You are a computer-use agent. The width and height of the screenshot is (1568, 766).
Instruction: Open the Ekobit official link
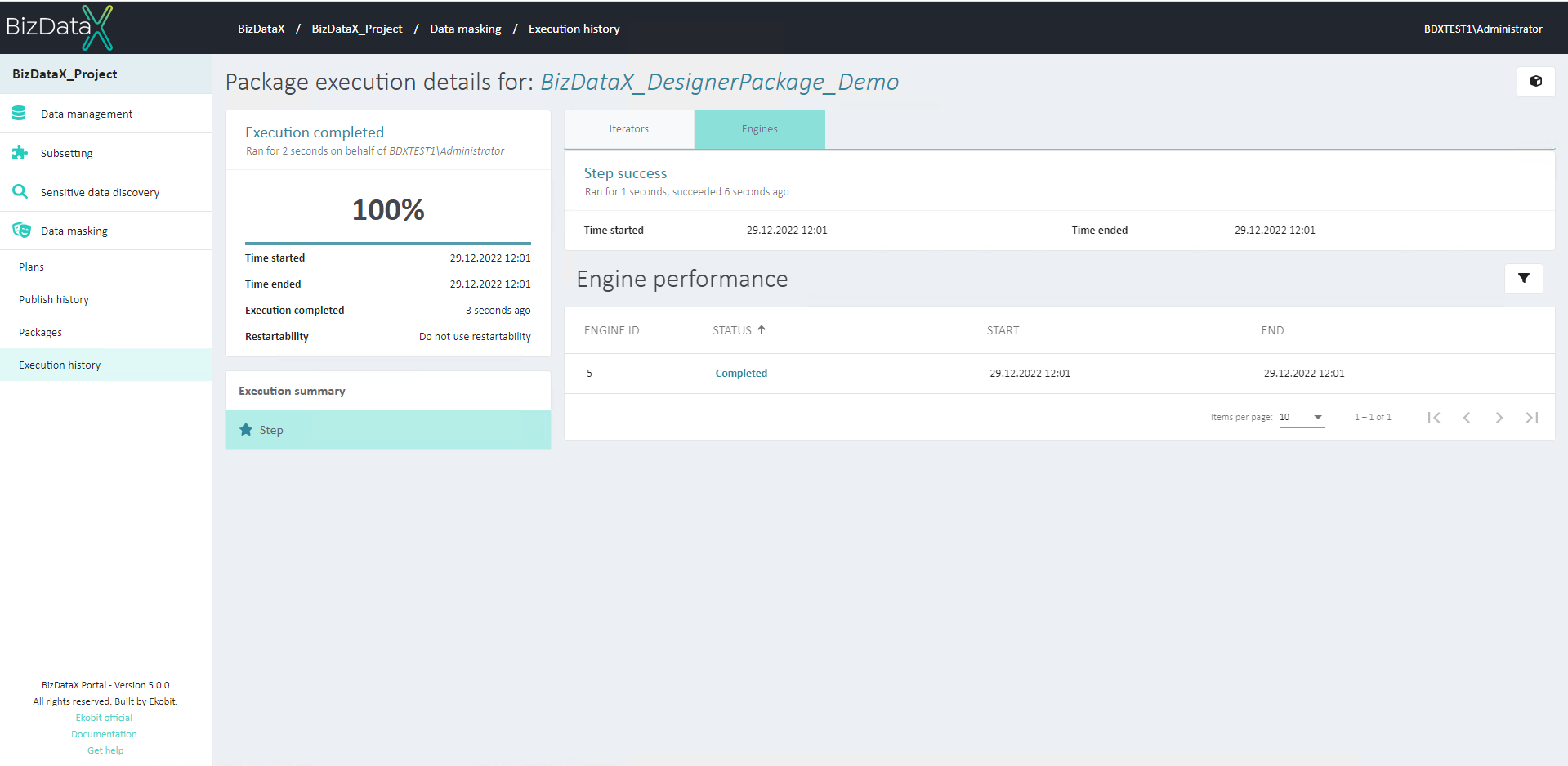(x=104, y=718)
